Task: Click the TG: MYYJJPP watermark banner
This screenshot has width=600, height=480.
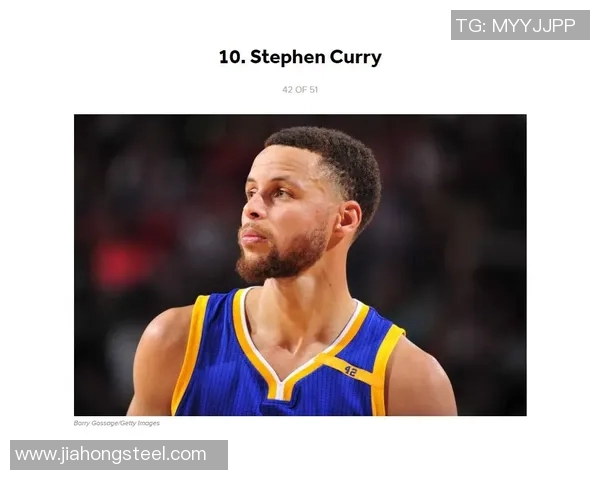Action: pos(520,25)
